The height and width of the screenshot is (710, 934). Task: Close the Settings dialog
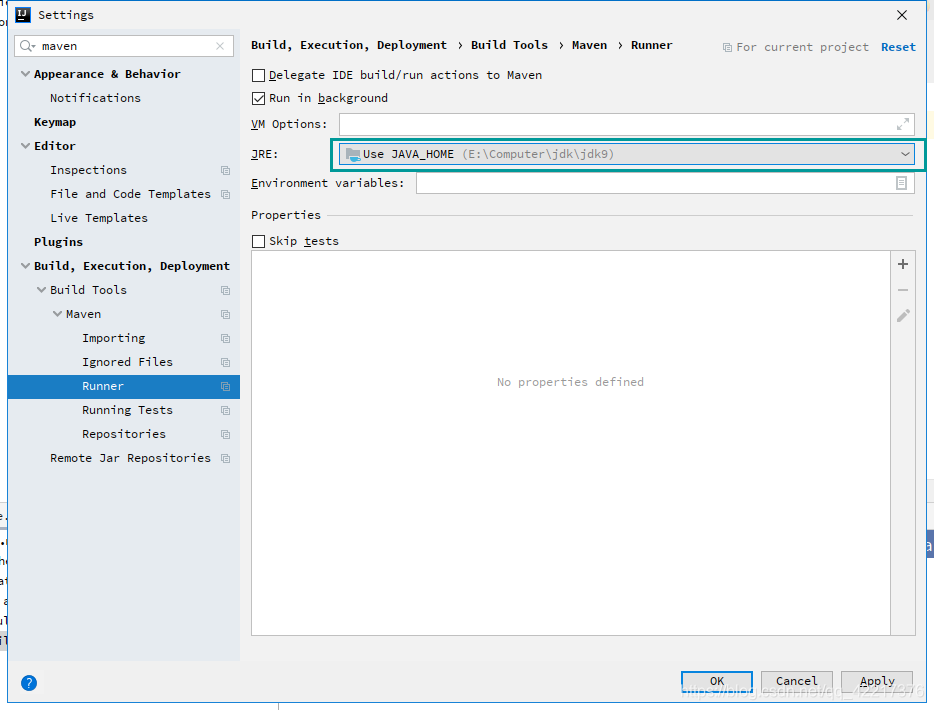click(902, 15)
